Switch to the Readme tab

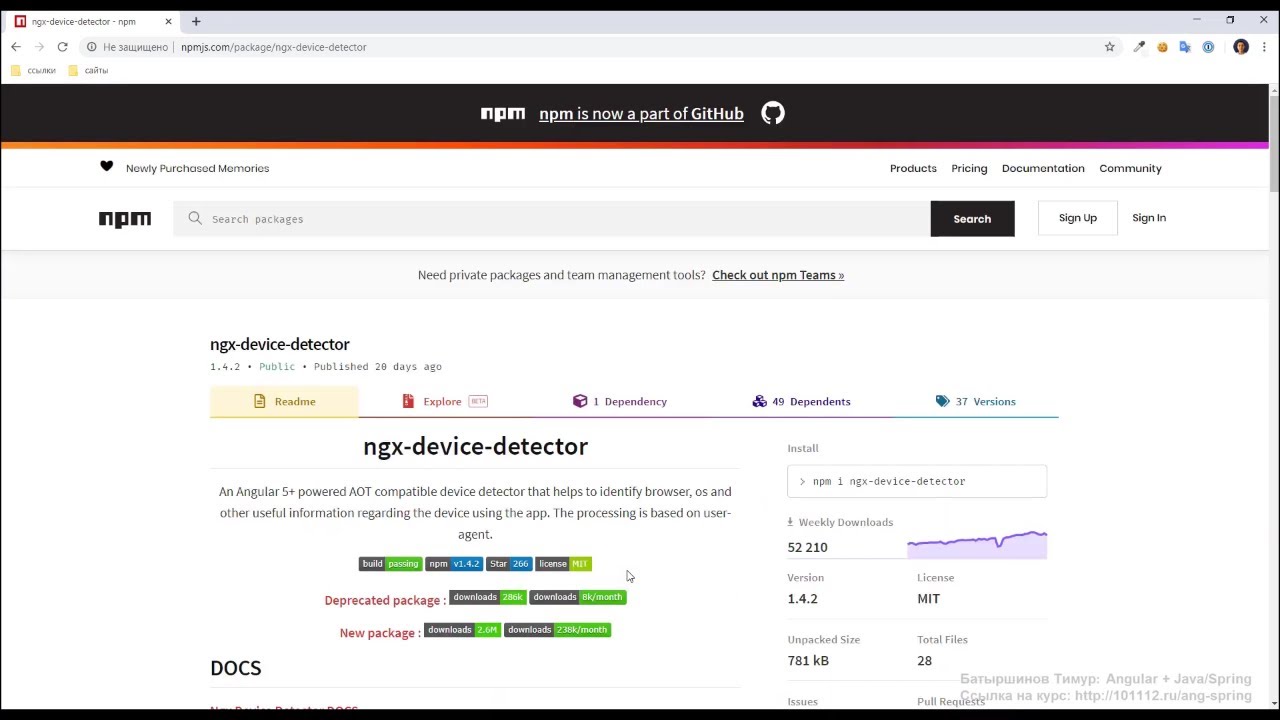tap(284, 401)
